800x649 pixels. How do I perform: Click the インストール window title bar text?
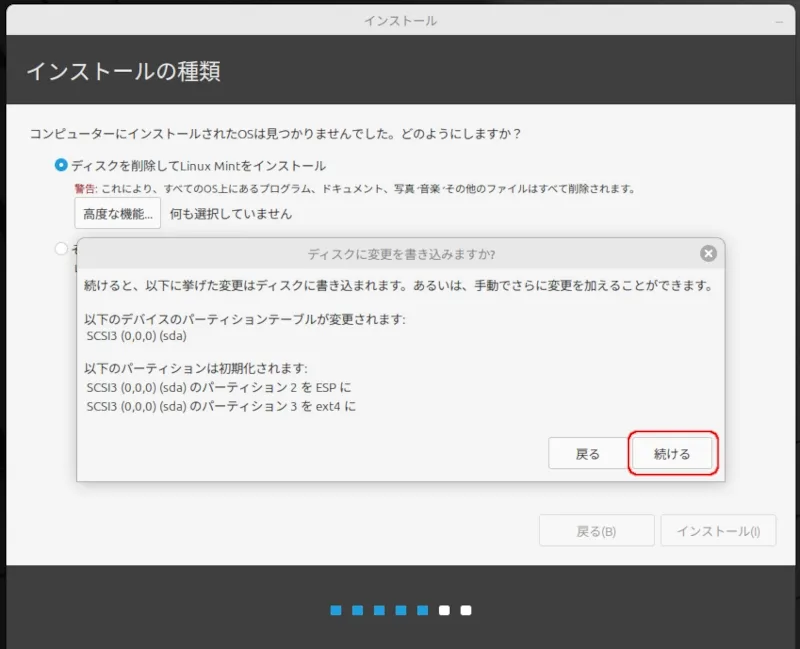point(400,21)
